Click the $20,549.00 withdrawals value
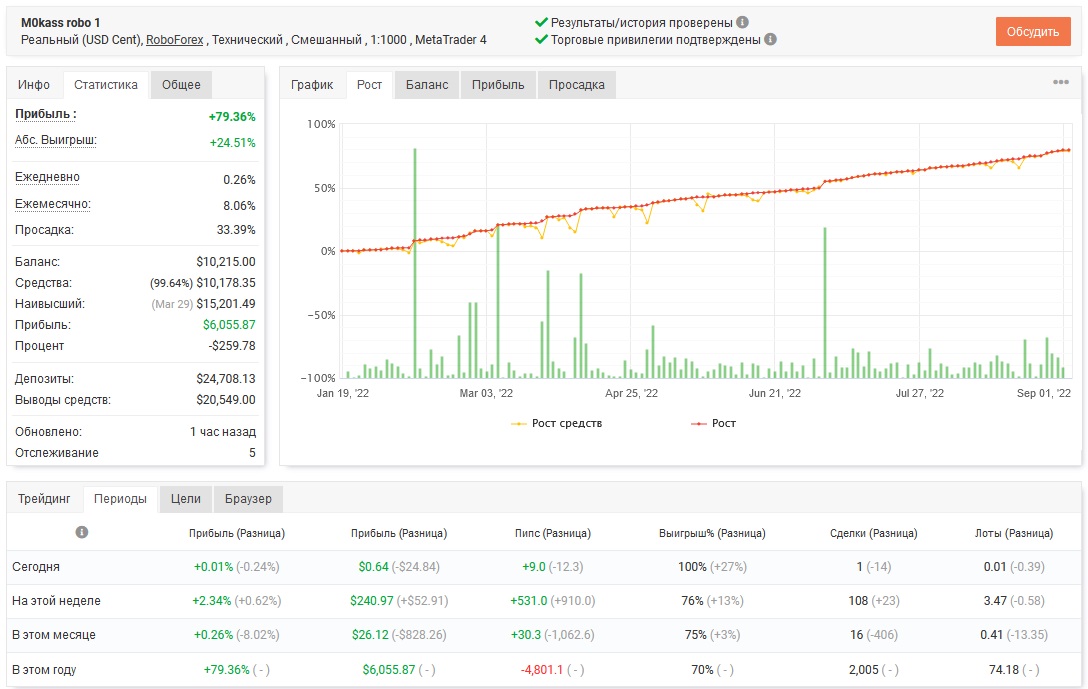 coord(226,400)
